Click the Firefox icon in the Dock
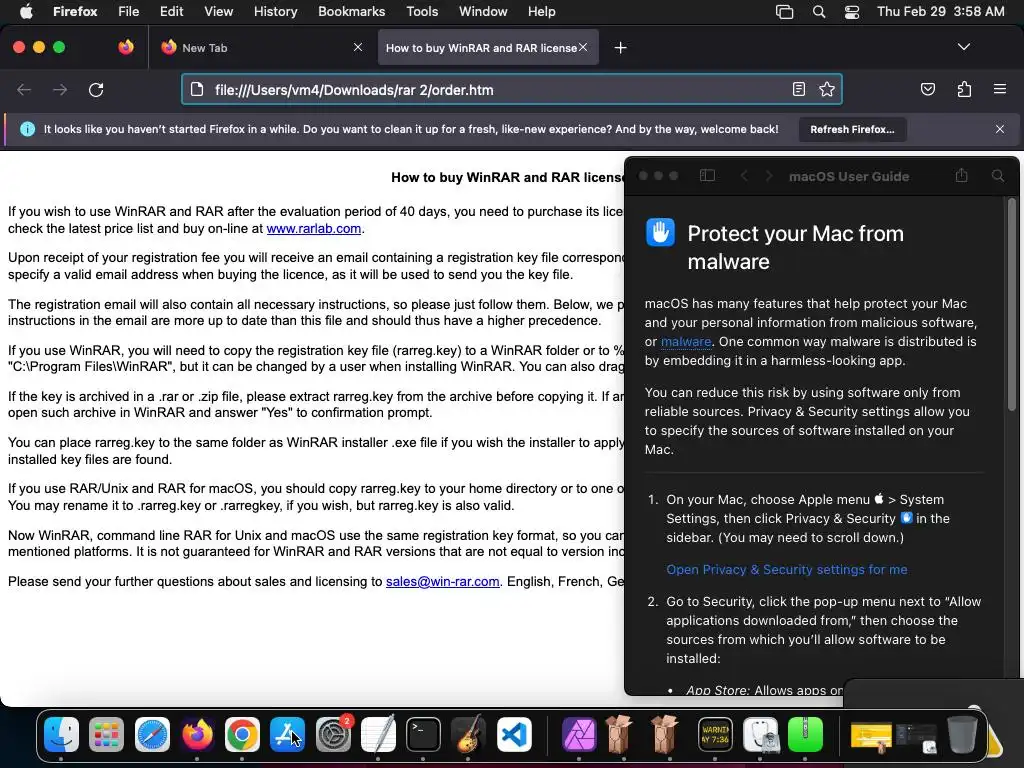The width and height of the screenshot is (1024, 768). [x=197, y=735]
